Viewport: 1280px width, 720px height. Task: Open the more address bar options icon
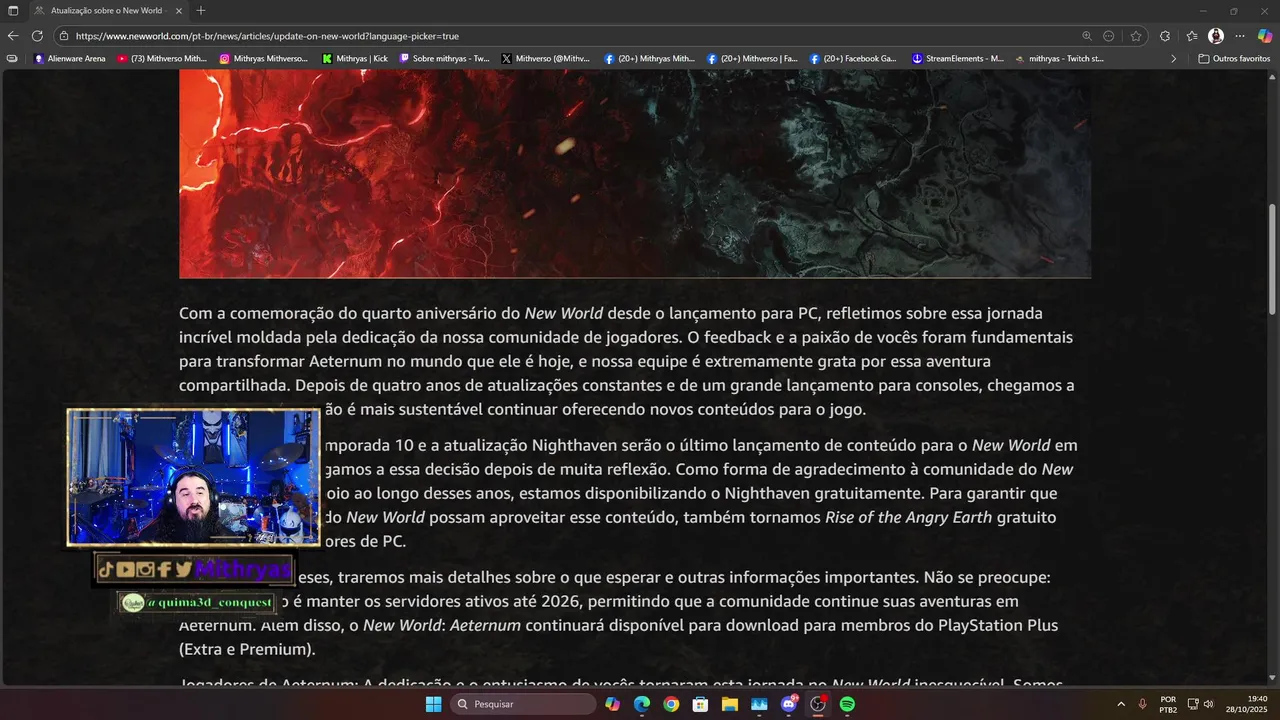(1109, 36)
